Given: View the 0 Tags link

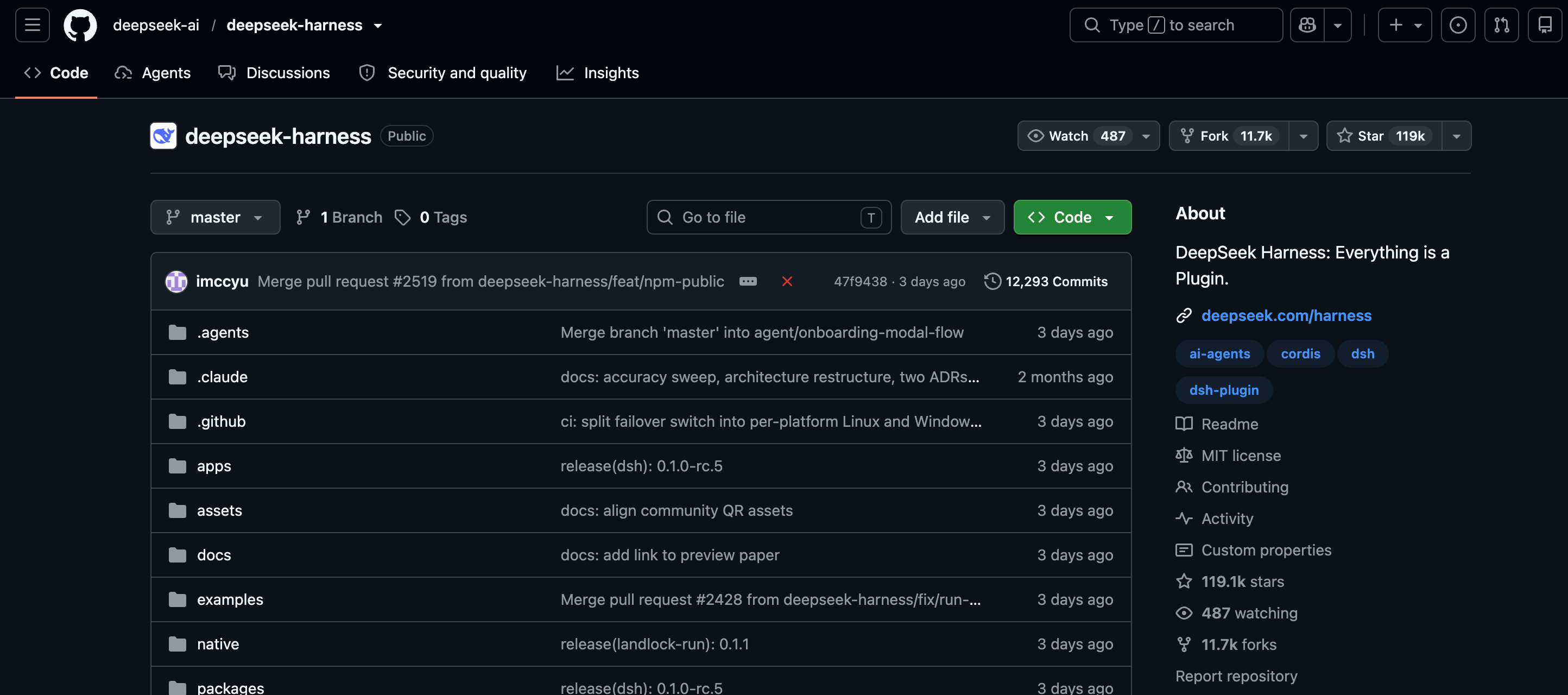Looking at the screenshot, I should pos(431,217).
